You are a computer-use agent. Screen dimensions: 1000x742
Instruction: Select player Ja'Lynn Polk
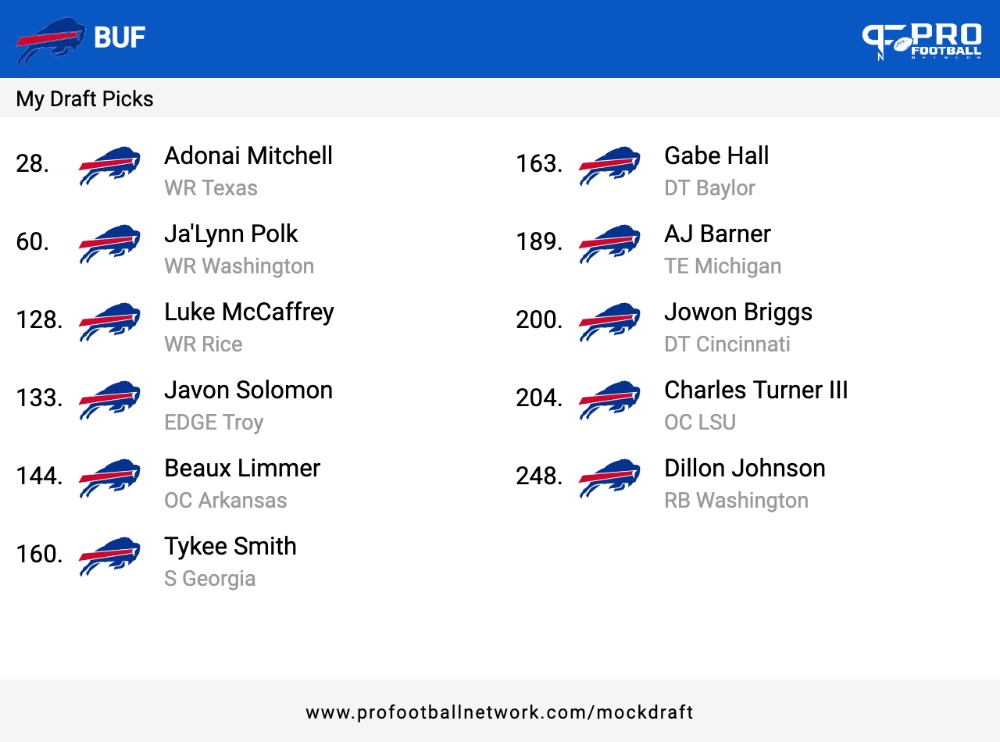coord(231,234)
